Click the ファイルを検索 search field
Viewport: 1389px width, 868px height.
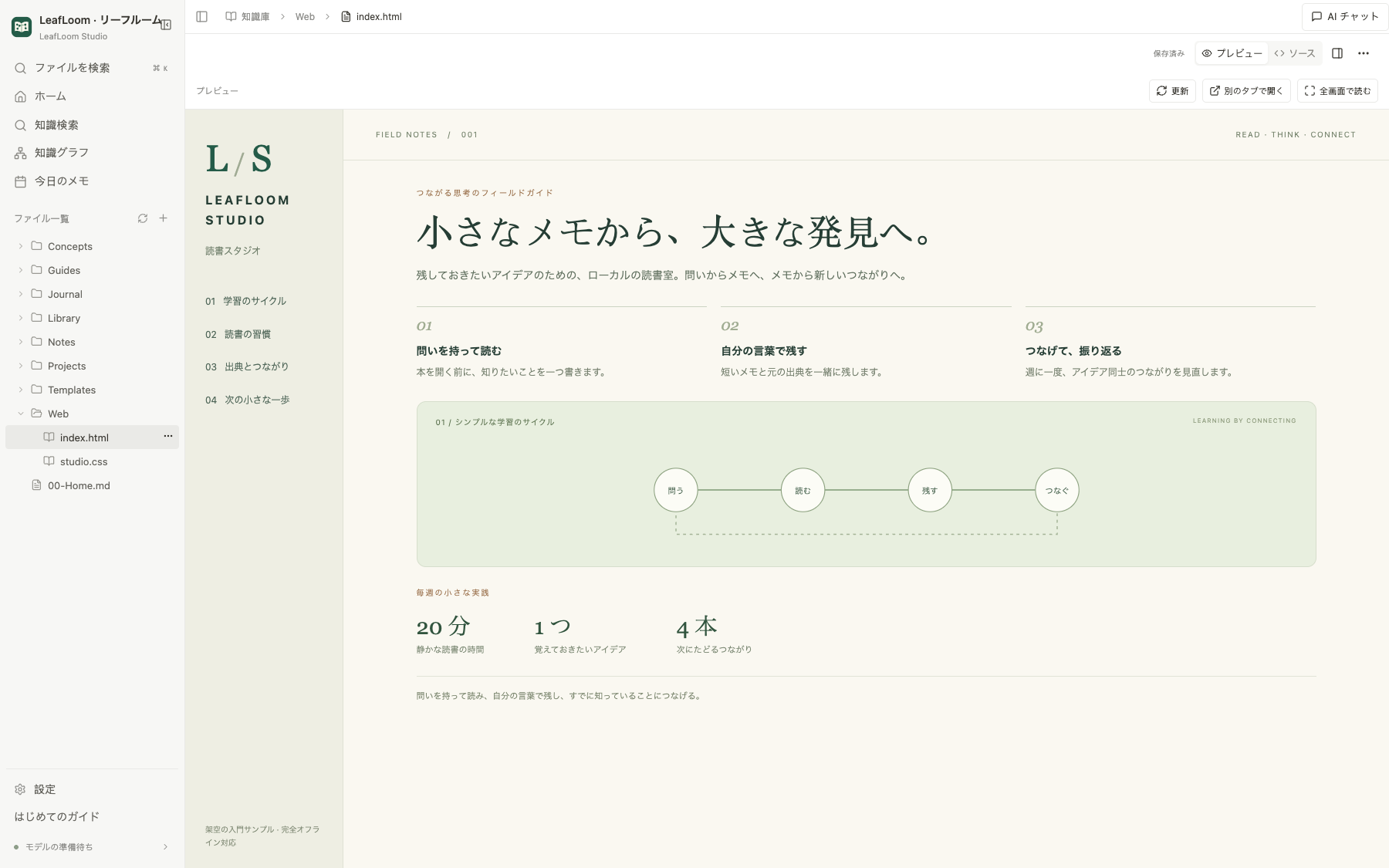pos(93,68)
